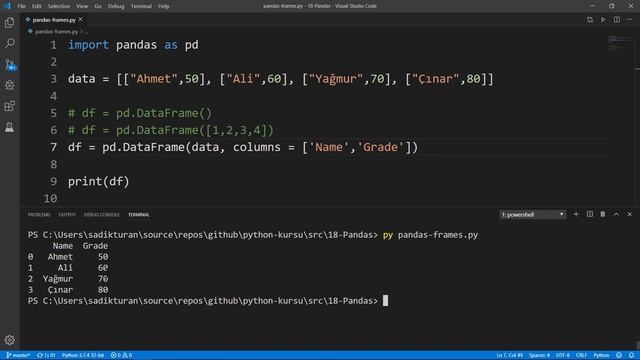Open the File menu
The height and width of the screenshot is (360, 640).
[22, 6]
